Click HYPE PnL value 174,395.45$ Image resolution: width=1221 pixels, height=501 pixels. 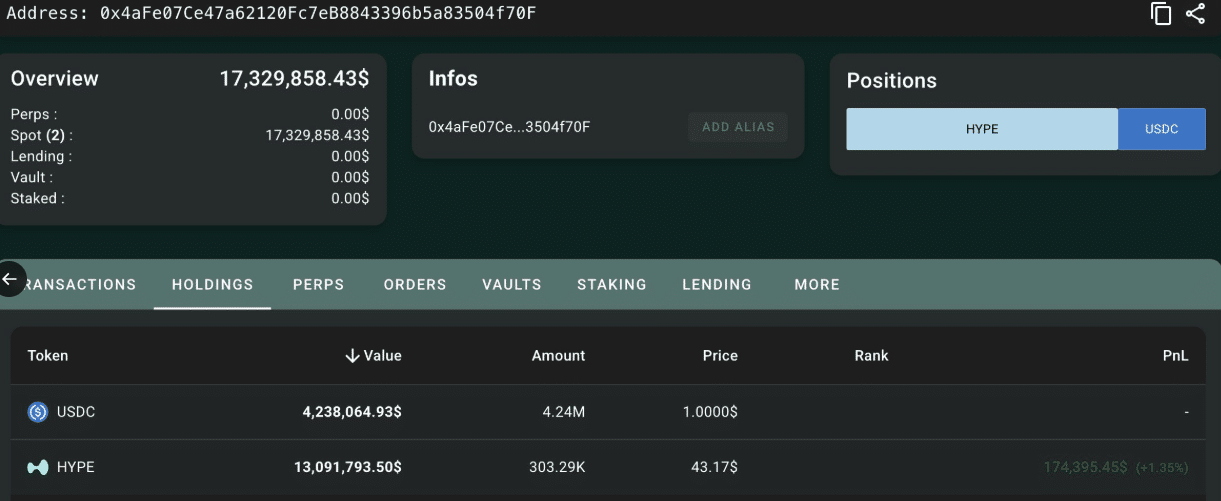[1085, 467]
